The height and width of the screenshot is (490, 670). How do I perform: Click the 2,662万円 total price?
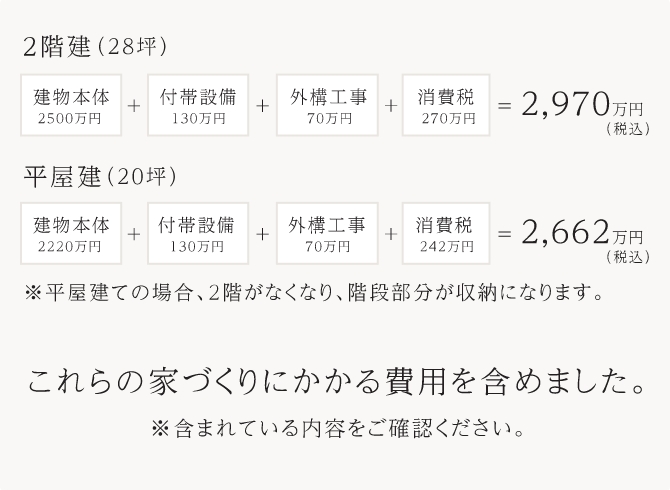tap(582, 233)
